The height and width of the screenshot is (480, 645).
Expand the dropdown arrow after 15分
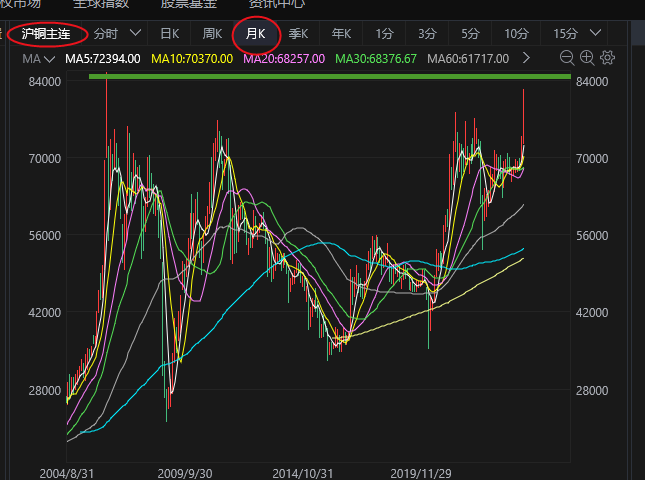click(595, 33)
